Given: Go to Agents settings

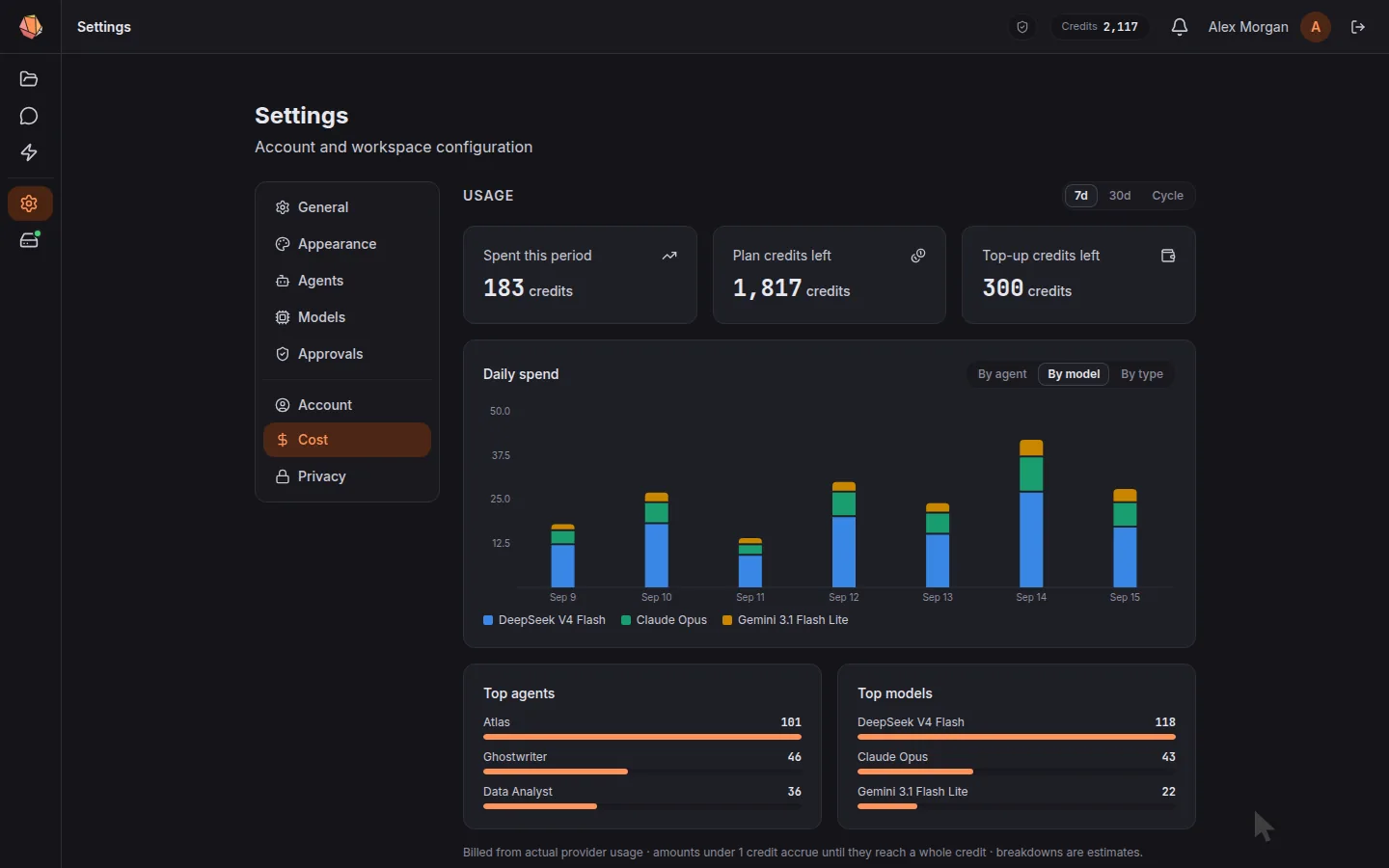Looking at the screenshot, I should coord(347,281).
